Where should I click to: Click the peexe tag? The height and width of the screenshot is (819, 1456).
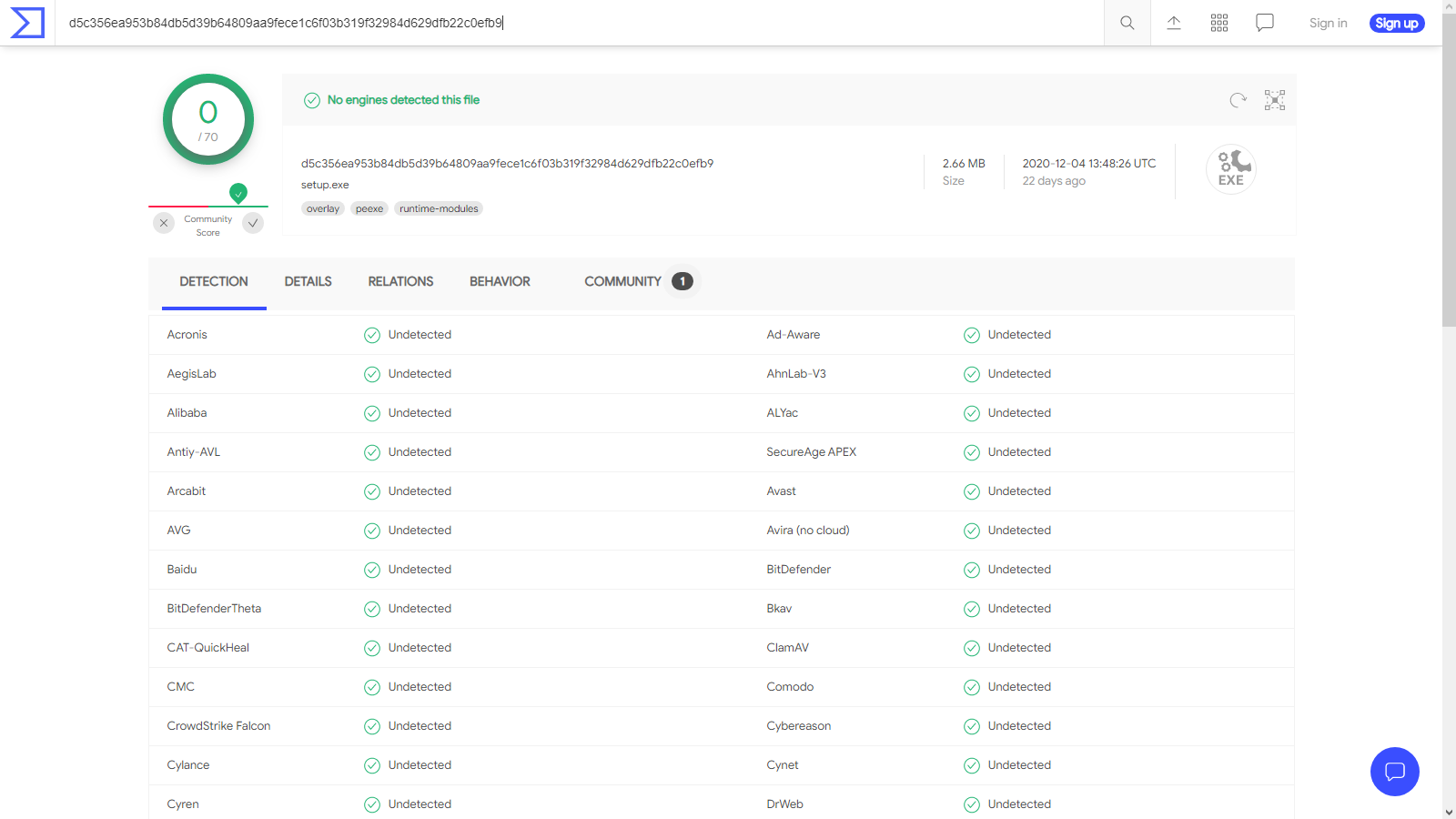(x=369, y=209)
